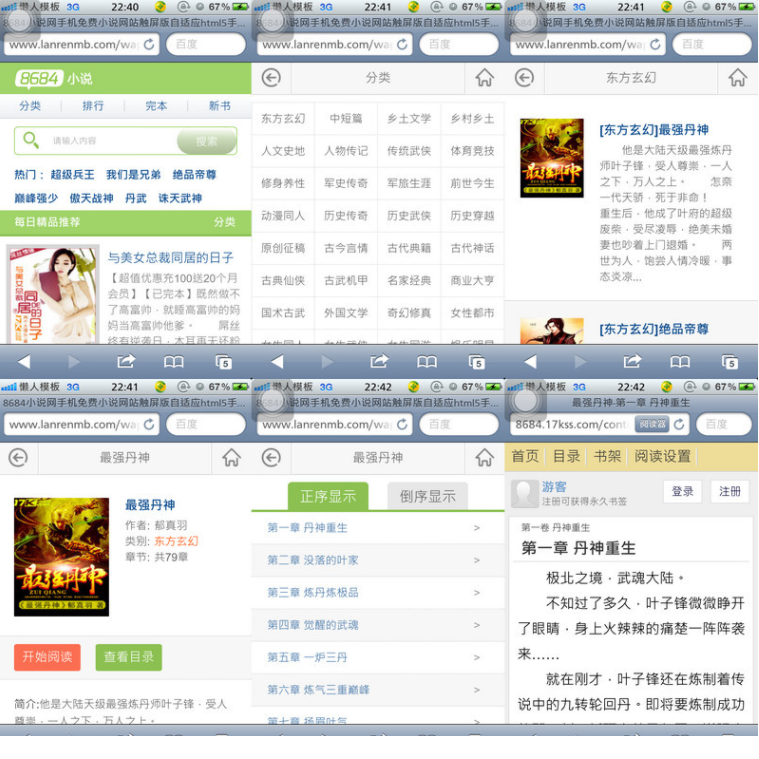
Task: Open tabs counter icon below the 东方玄幻 screen
Action: tap(729, 362)
